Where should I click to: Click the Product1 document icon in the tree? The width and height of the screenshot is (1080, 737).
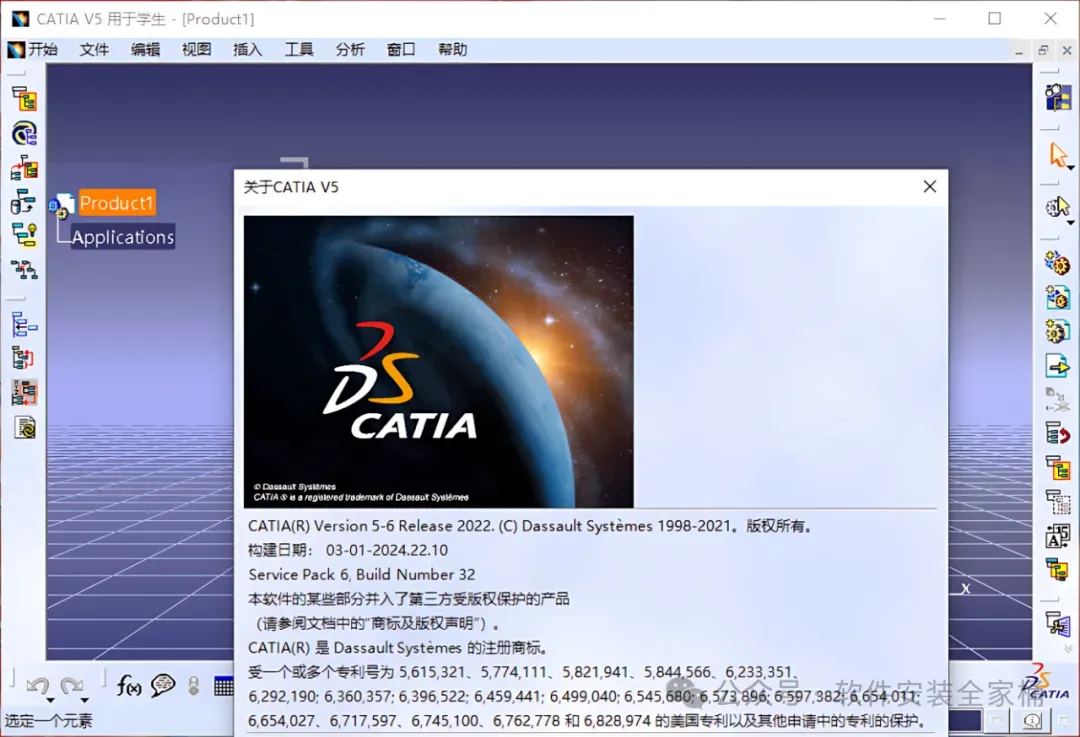click(x=61, y=205)
